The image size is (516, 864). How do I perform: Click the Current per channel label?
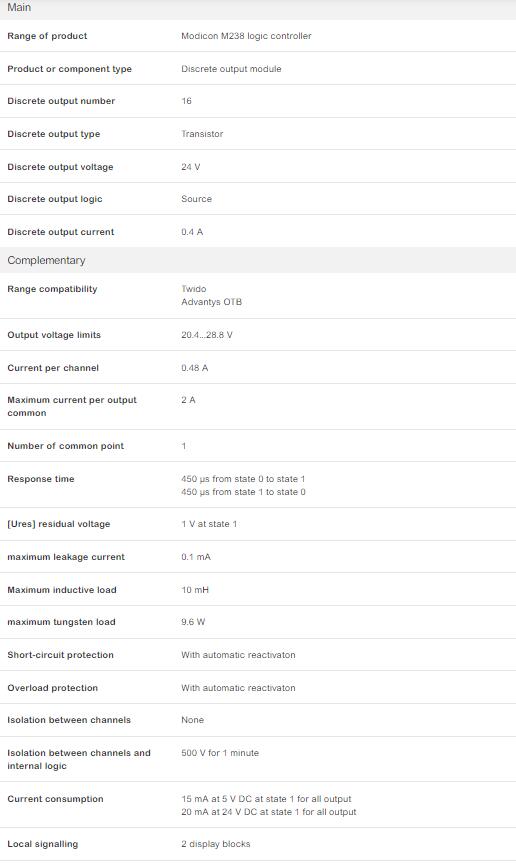pos(53,368)
